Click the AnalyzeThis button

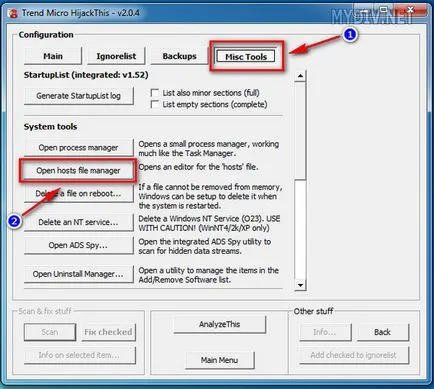pyautogui.click(x=220, y=324)
